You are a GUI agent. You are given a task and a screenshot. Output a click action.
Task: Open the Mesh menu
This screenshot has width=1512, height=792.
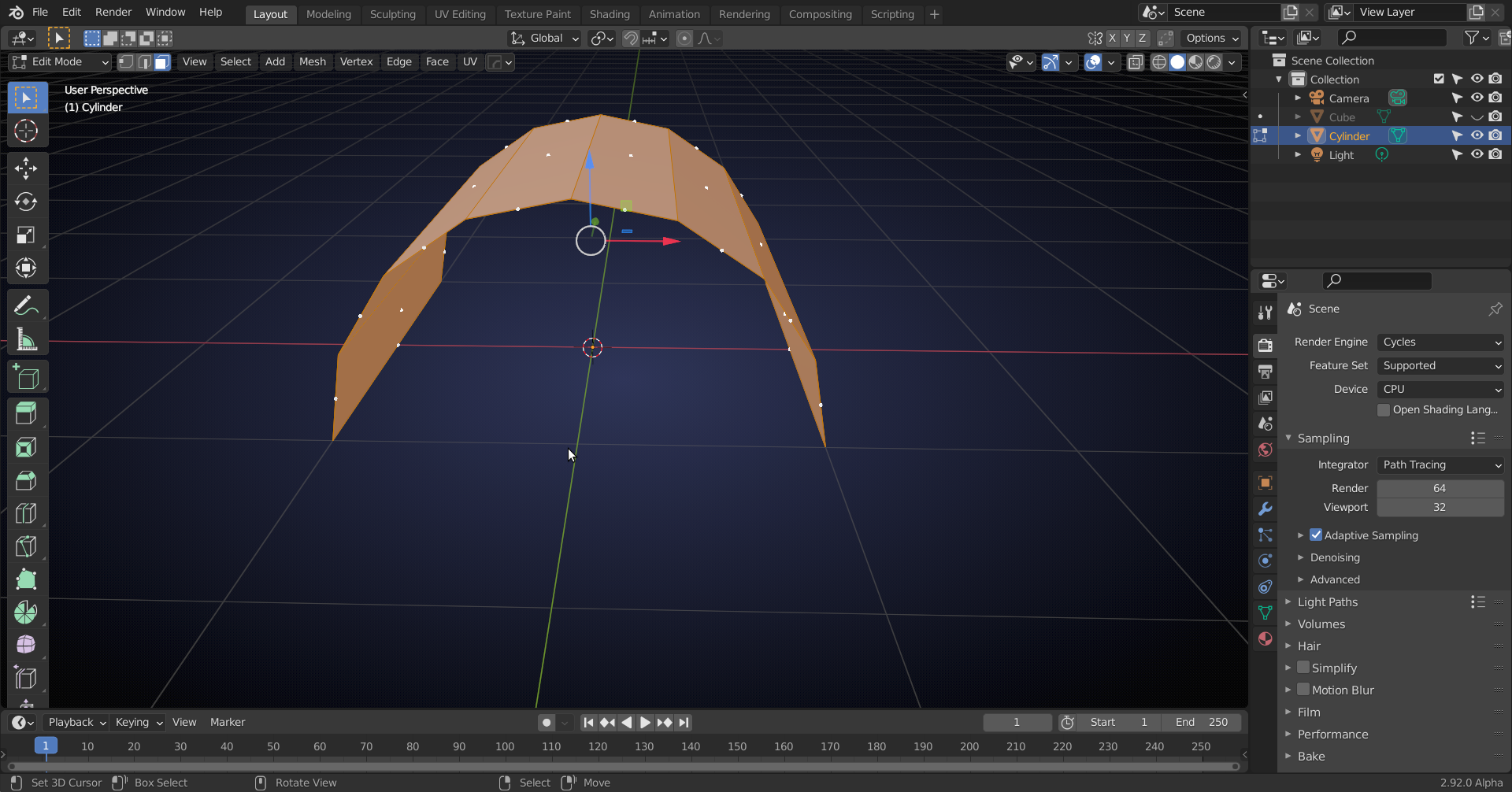pos(312,62)
